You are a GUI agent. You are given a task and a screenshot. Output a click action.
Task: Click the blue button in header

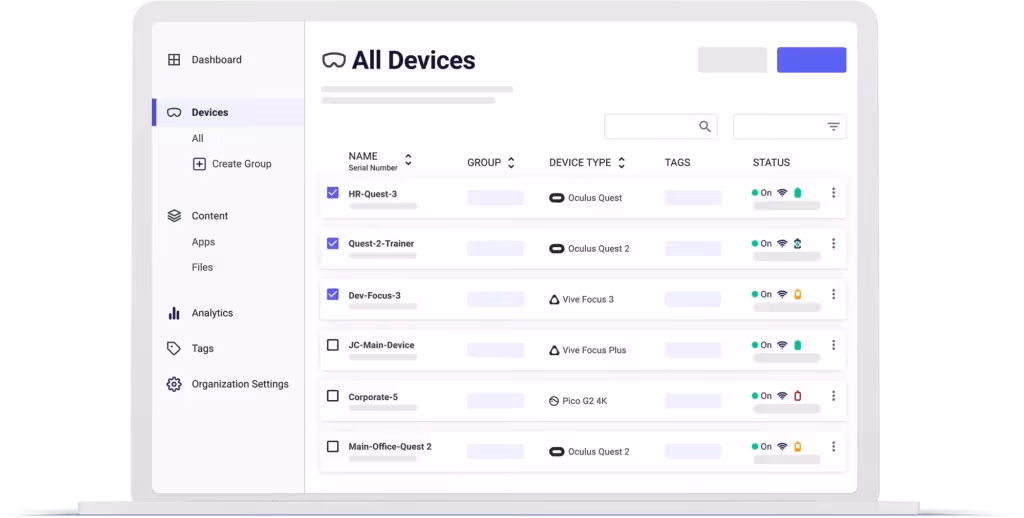[812, 59]
